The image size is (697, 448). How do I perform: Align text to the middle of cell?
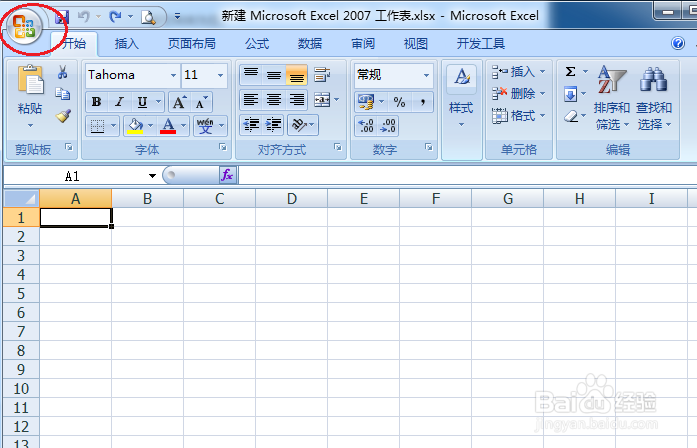coord(274,75)
